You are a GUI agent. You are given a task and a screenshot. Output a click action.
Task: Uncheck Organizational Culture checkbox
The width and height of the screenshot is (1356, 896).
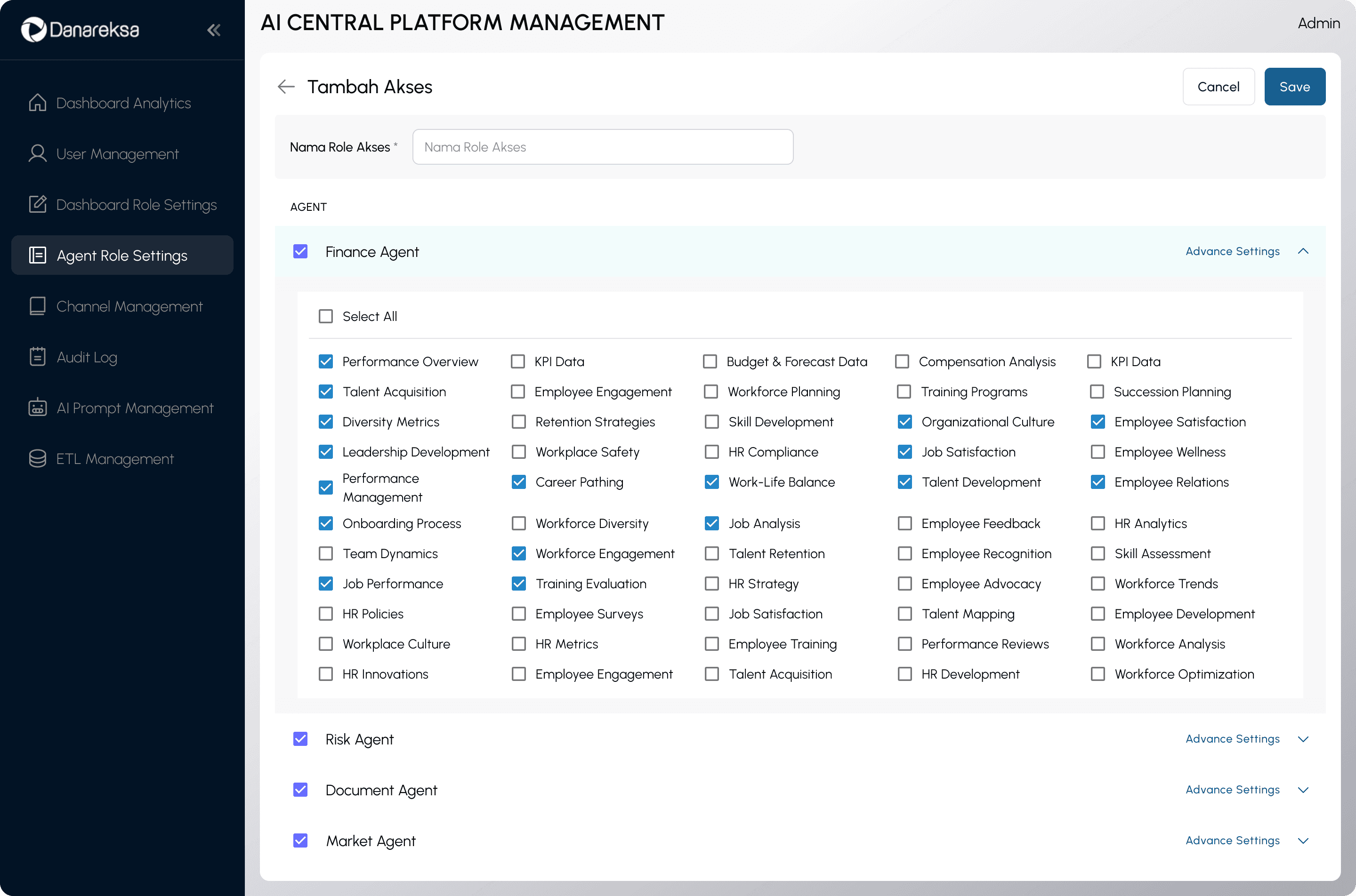click(904, 422)
